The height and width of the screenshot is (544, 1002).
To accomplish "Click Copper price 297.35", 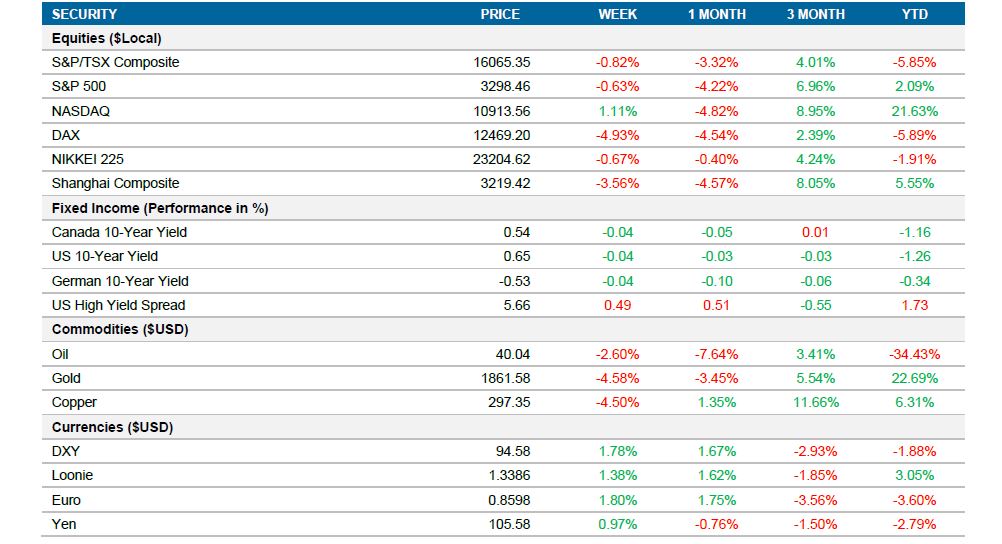I will point(509,403).
